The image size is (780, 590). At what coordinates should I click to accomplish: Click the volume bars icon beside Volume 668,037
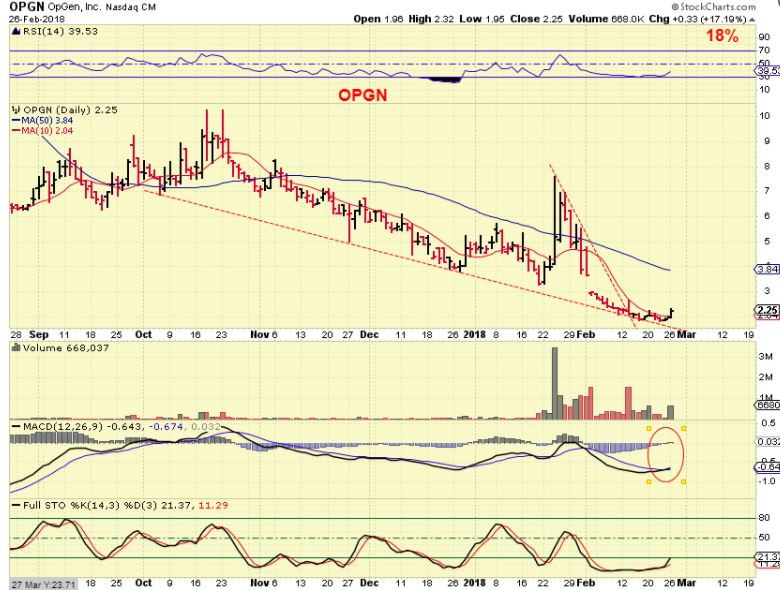tap(16, 348)
